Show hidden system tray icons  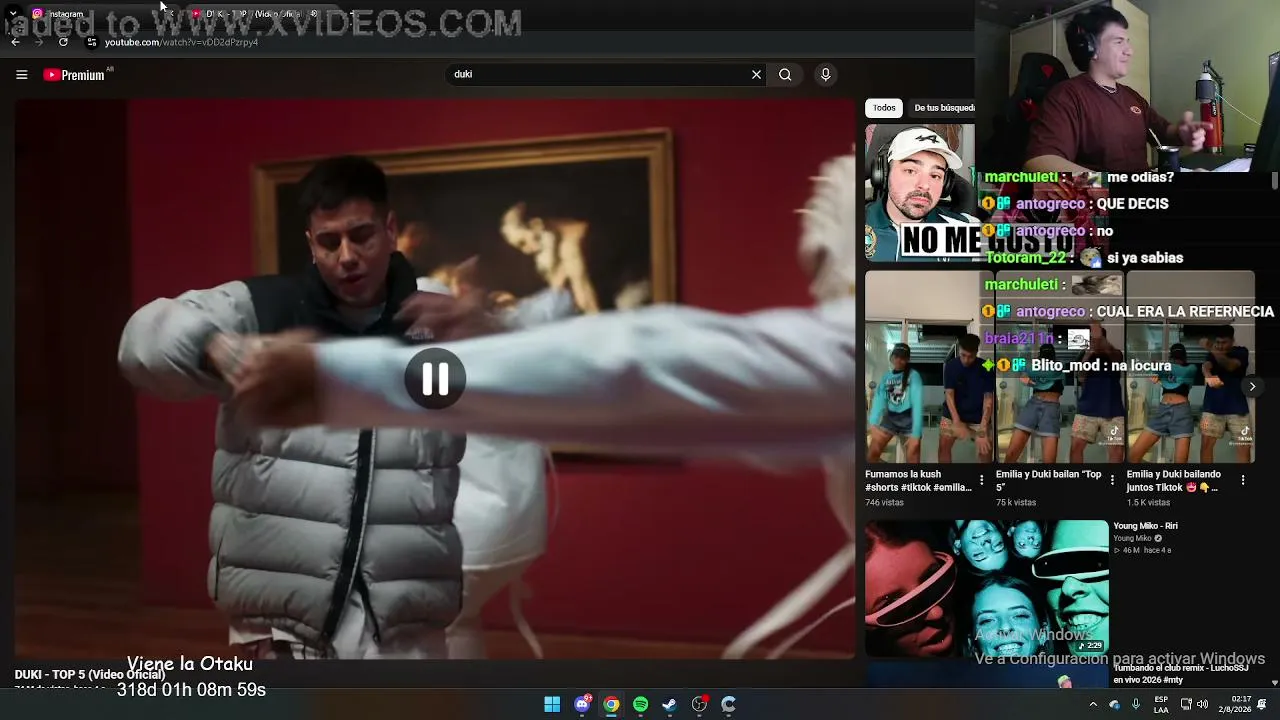[x=1093, y=704]
